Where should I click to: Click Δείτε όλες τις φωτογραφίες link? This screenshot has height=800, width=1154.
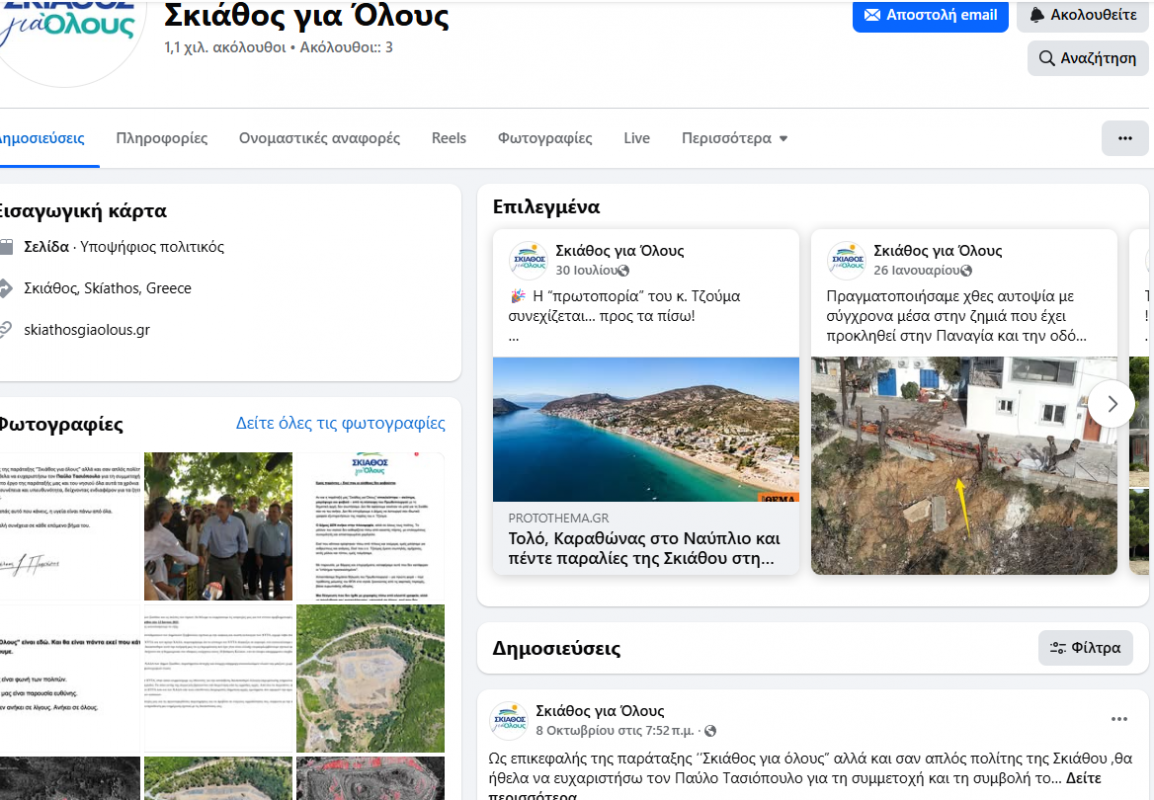tap(340, 423)
